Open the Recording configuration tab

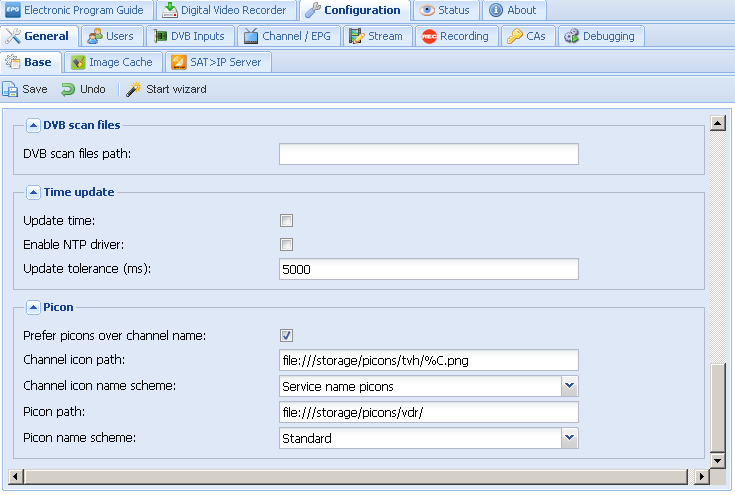pyautogui.click(x=456, y=36)
